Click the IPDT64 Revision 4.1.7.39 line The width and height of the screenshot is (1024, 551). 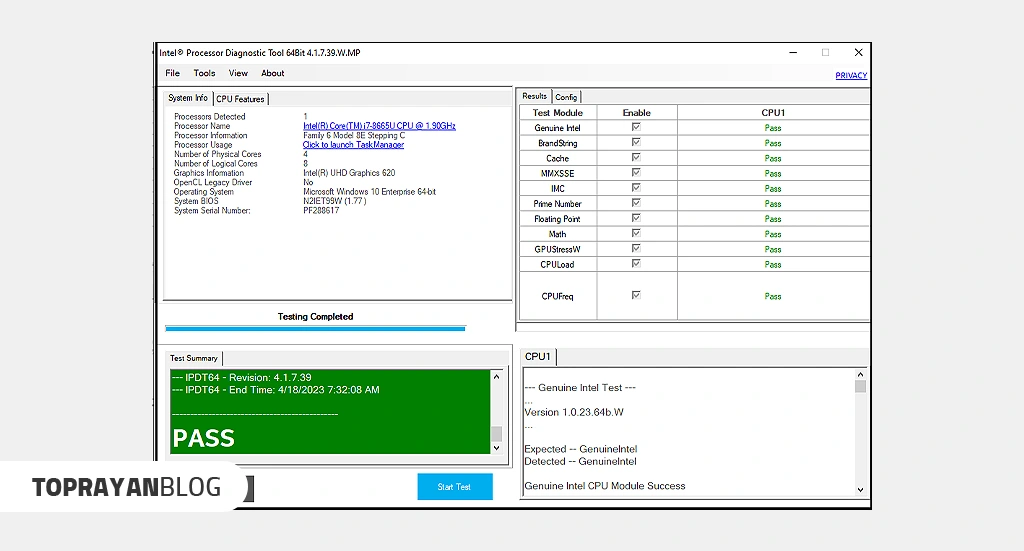point(242,377)
